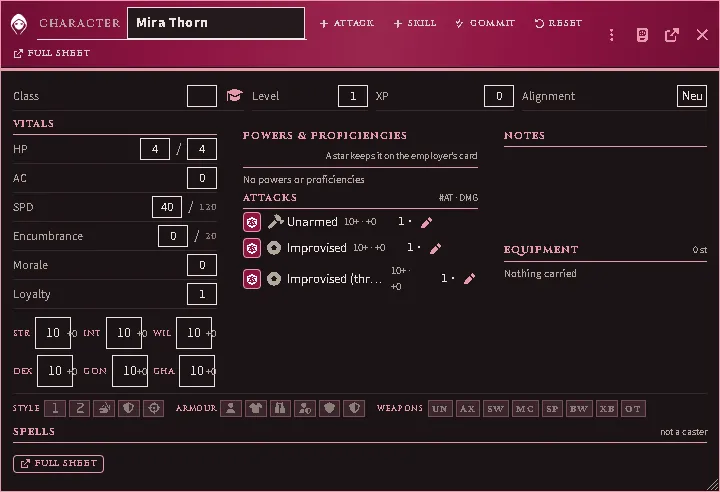Viewport: 720px width, 492px height.
Task: Toggle the AX weapon proficiency
Action: coord(467,409)
